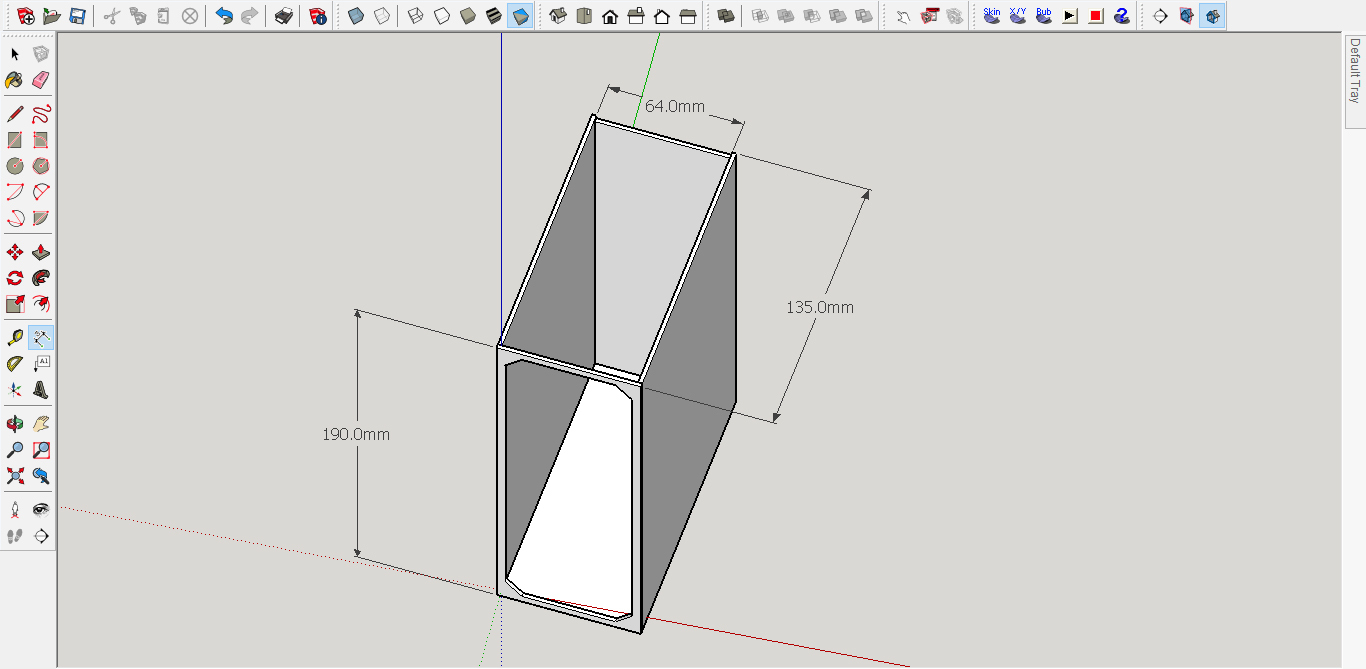The image size is (1366, 669).
Task: Click the crosshair circle icon in the top toolbar
Action: pyautogui.click(x=1160, y=16)
